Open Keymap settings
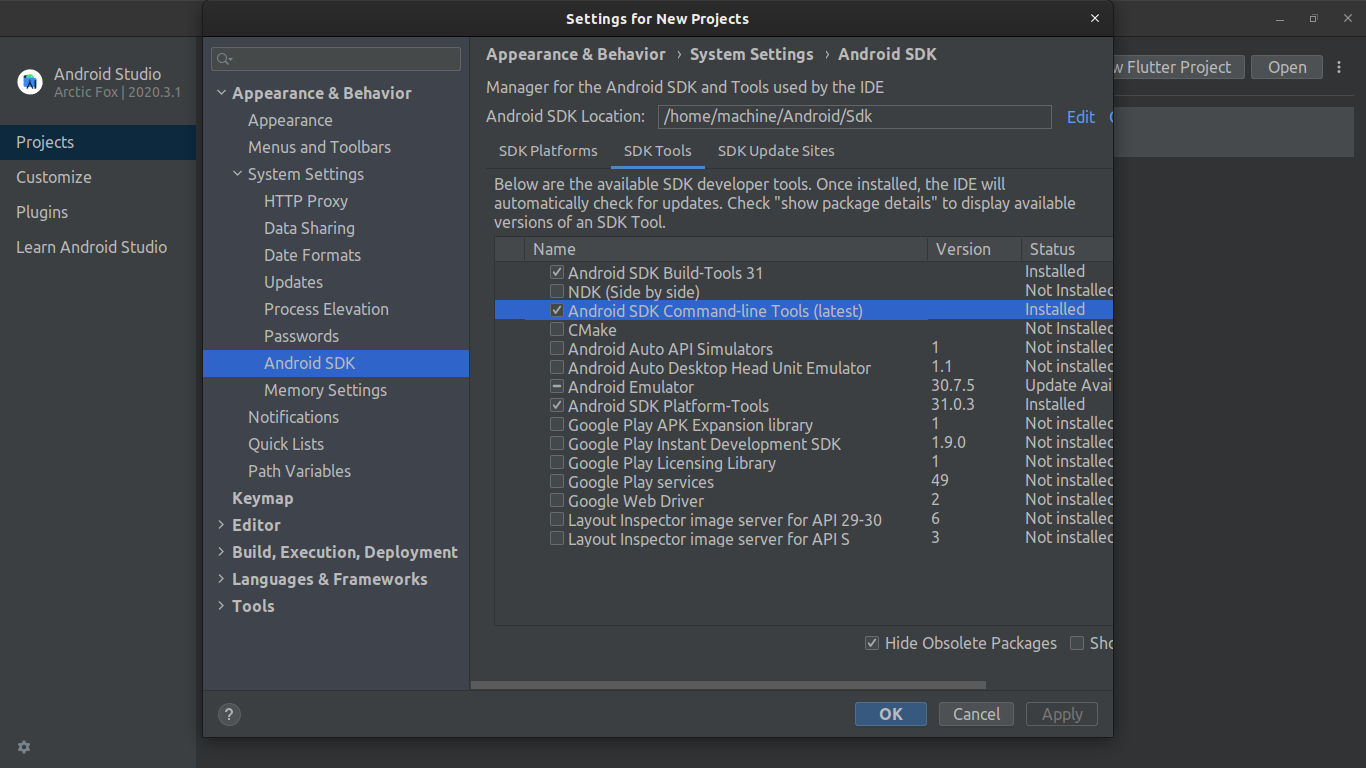The width and height of the screenshot is (1366, 768). [262, 498]
